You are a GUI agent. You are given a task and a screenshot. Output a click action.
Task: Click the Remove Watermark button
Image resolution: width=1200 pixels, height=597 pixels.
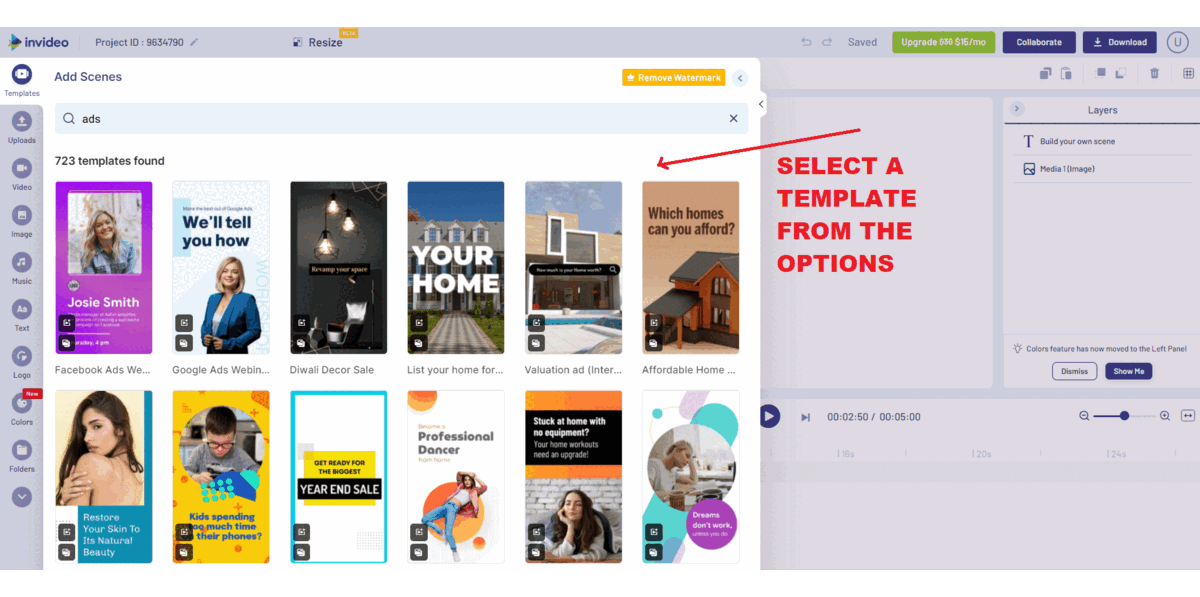click(x=673, y=77)
